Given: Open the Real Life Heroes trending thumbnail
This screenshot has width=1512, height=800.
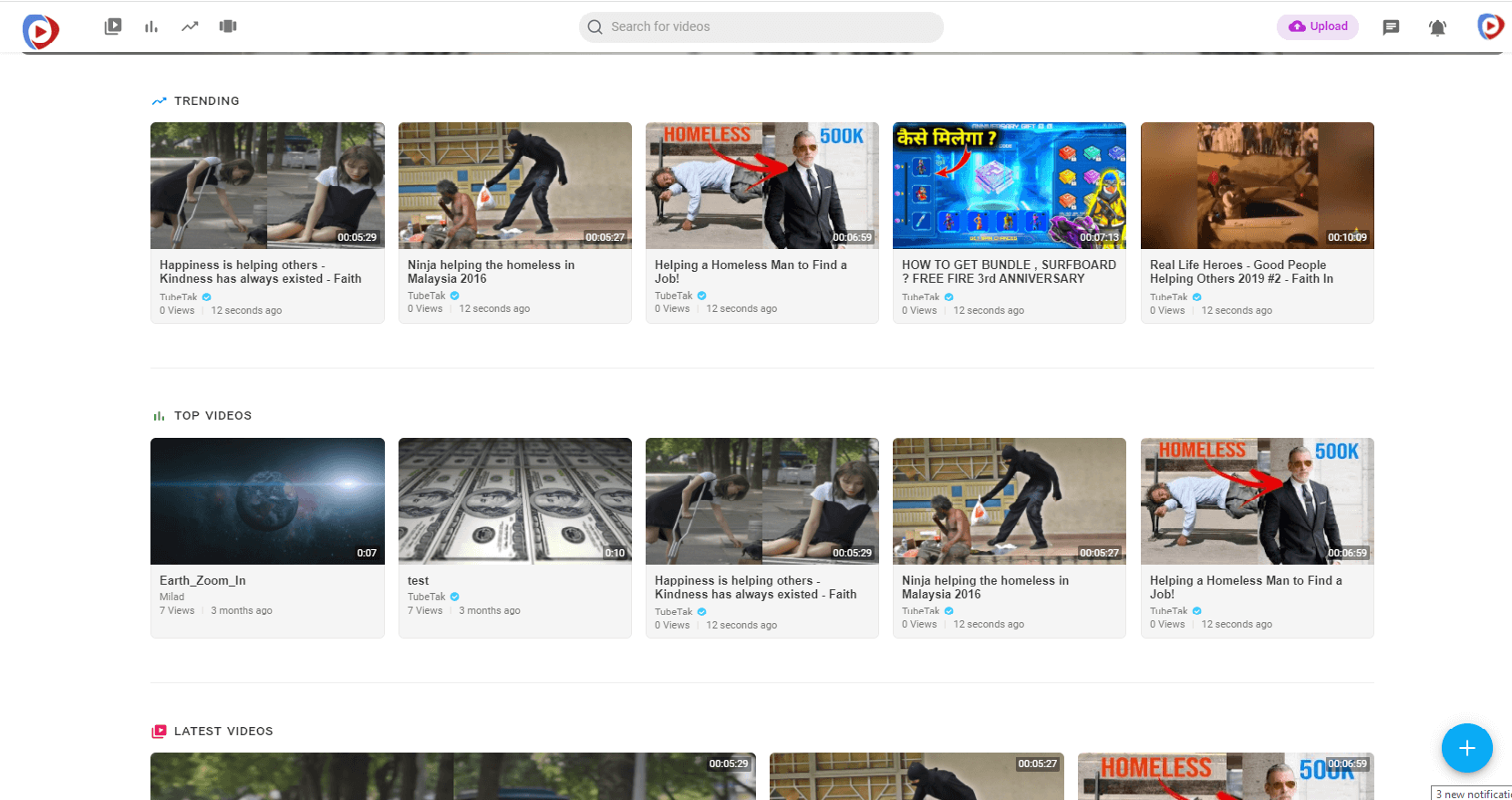Looking at the screenshot, I should click(x=1257, y=185).
